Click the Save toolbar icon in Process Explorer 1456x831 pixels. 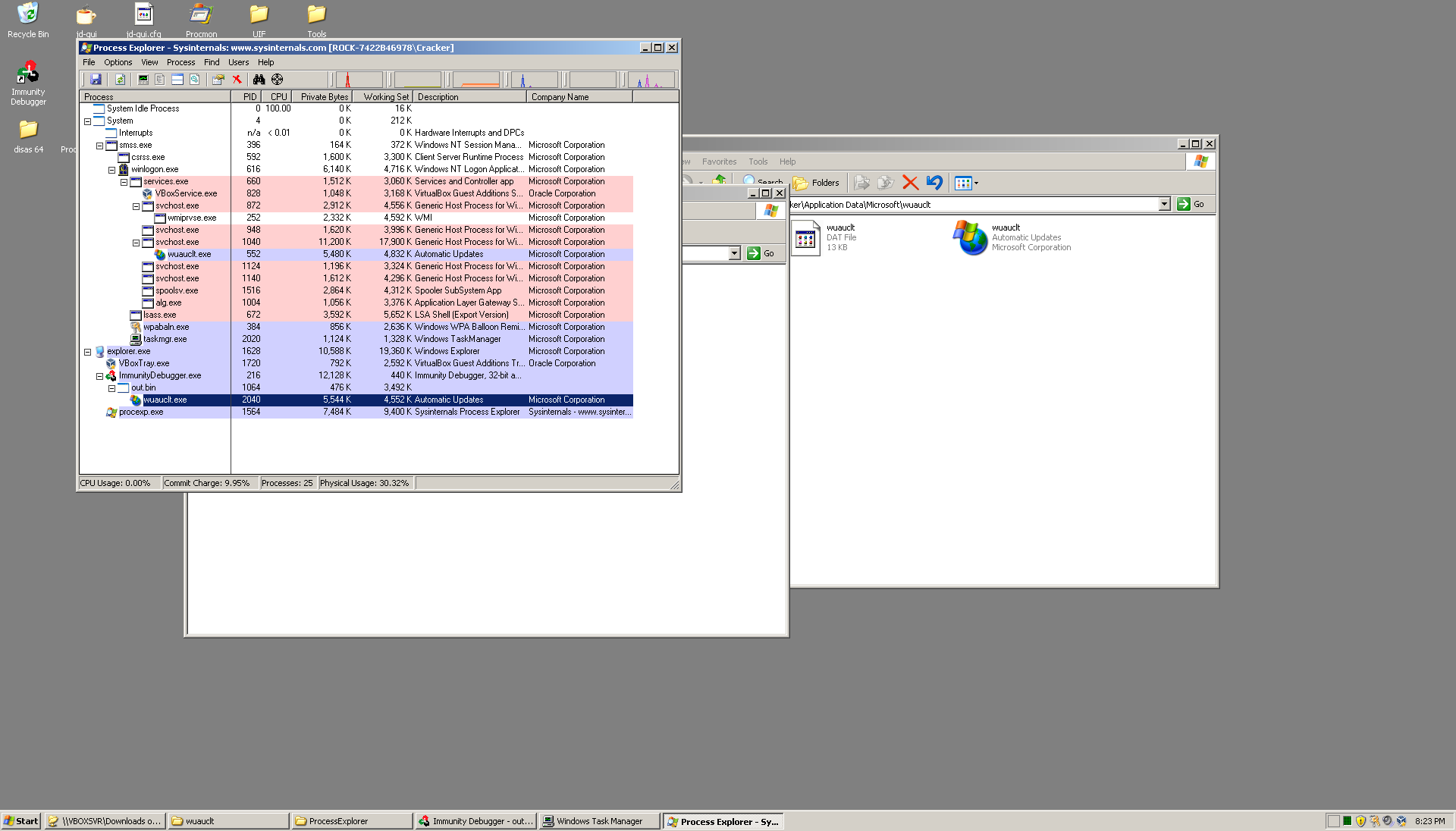point(96,80)
